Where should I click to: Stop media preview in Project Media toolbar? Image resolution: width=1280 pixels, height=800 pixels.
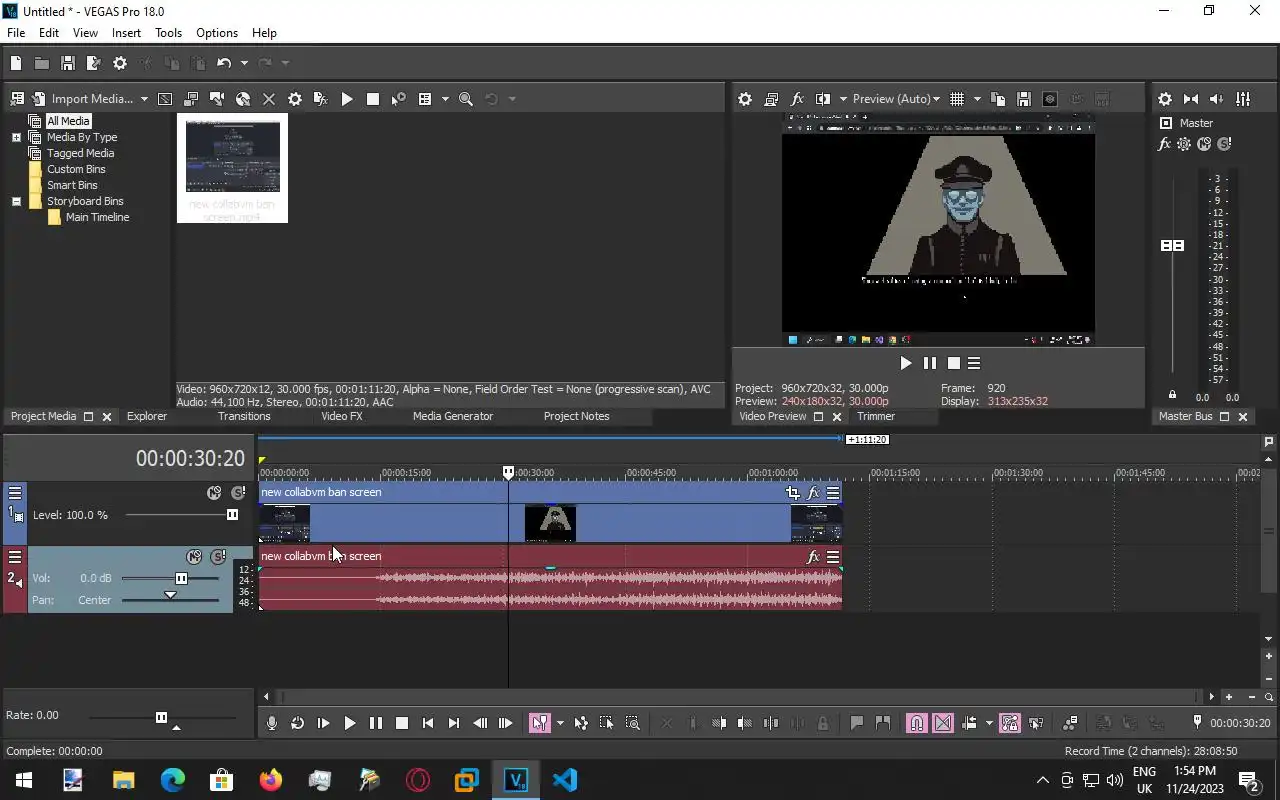(373, 99)
